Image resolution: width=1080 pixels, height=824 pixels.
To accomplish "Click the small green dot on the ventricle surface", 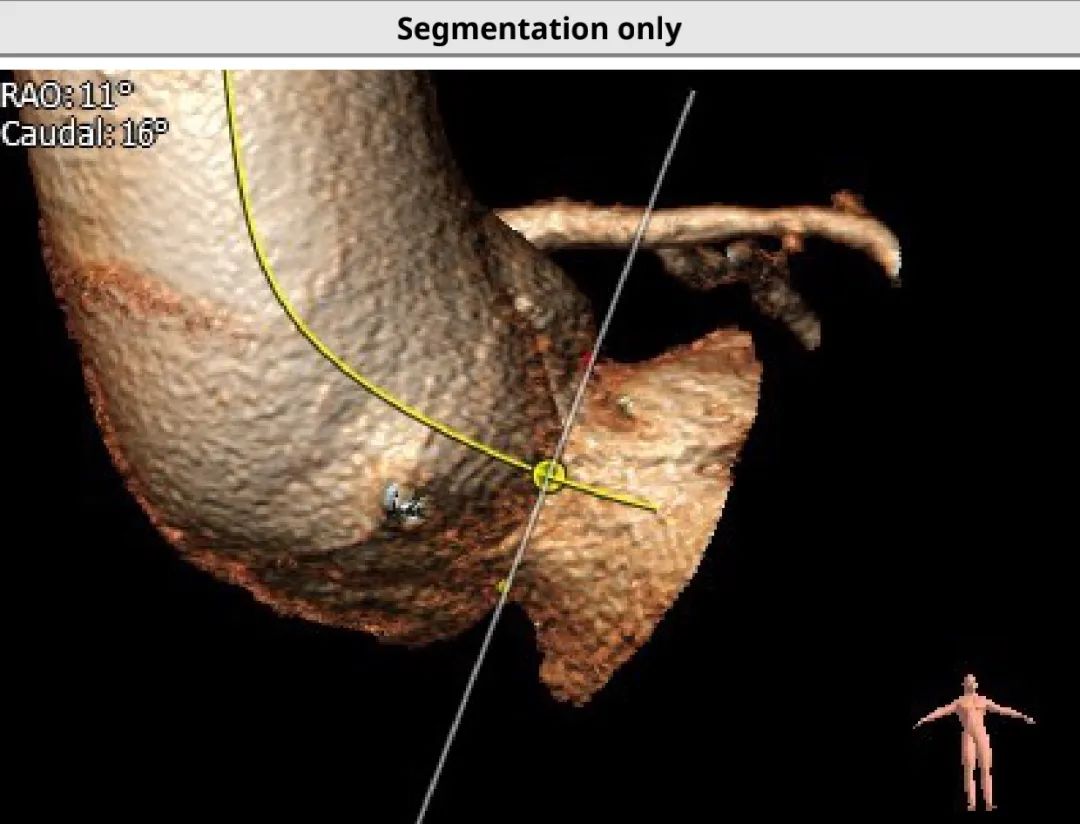I will tap(624, 404).
